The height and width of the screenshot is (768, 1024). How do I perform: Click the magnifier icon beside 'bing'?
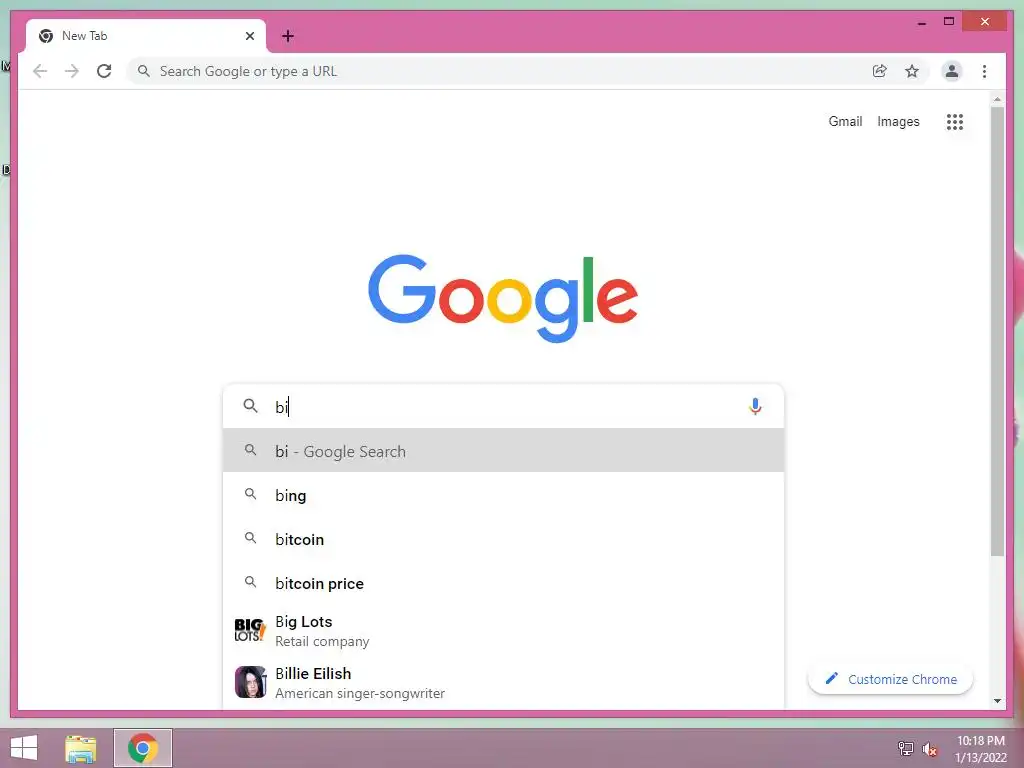coord(250,494)
